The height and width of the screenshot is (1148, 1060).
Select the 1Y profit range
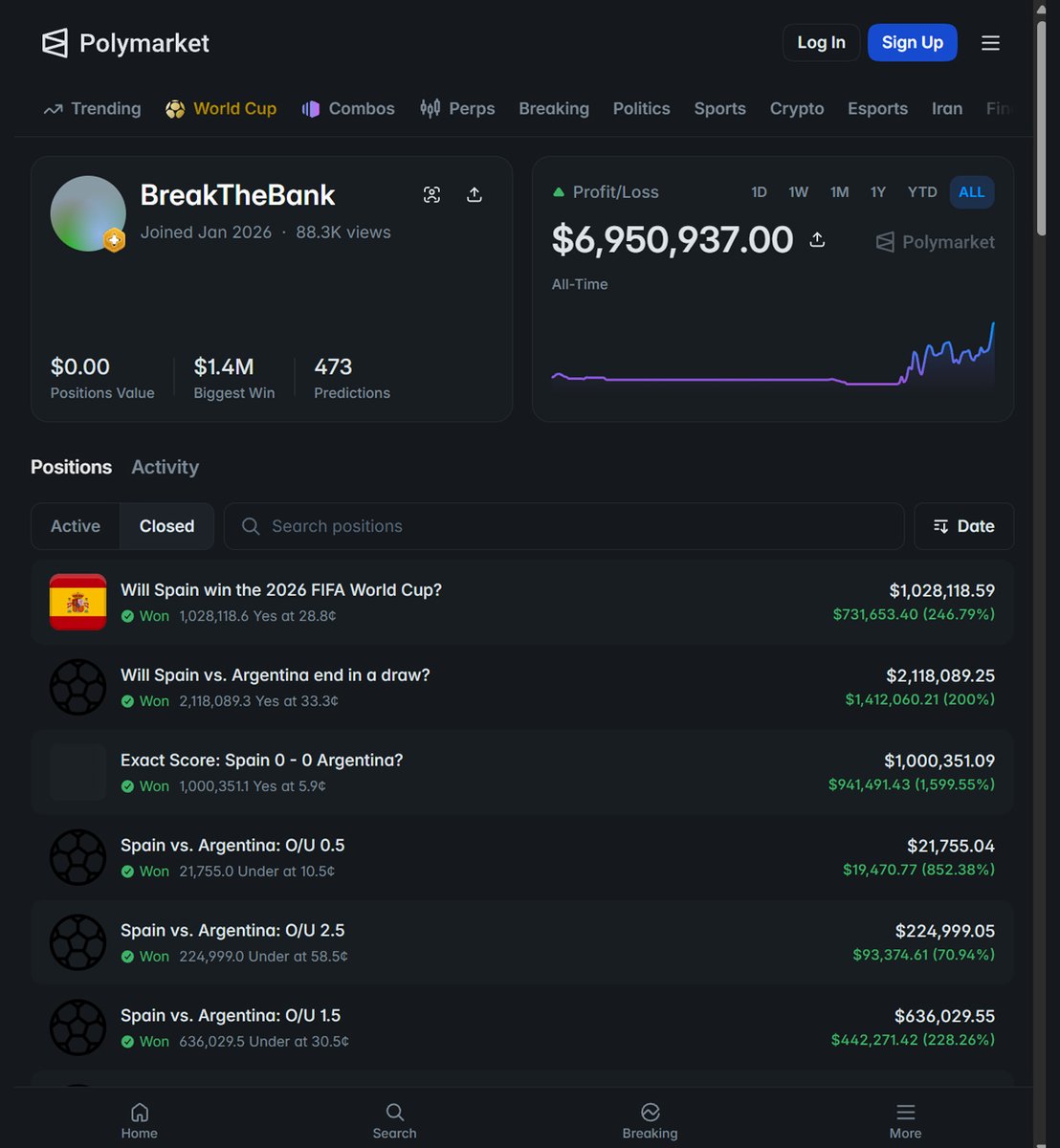point(878,192)
